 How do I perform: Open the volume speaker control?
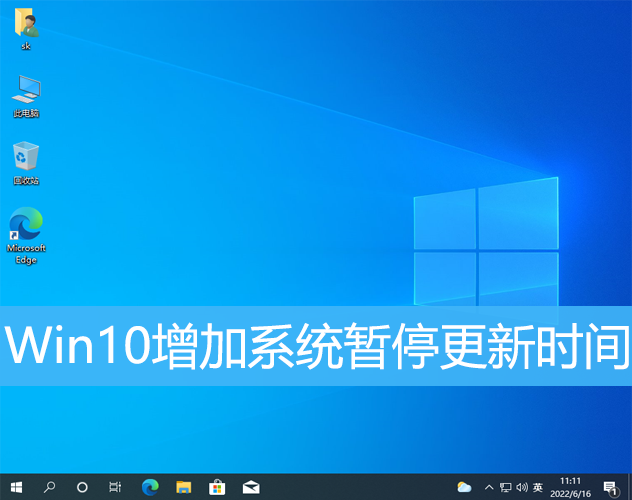point(521,487)
